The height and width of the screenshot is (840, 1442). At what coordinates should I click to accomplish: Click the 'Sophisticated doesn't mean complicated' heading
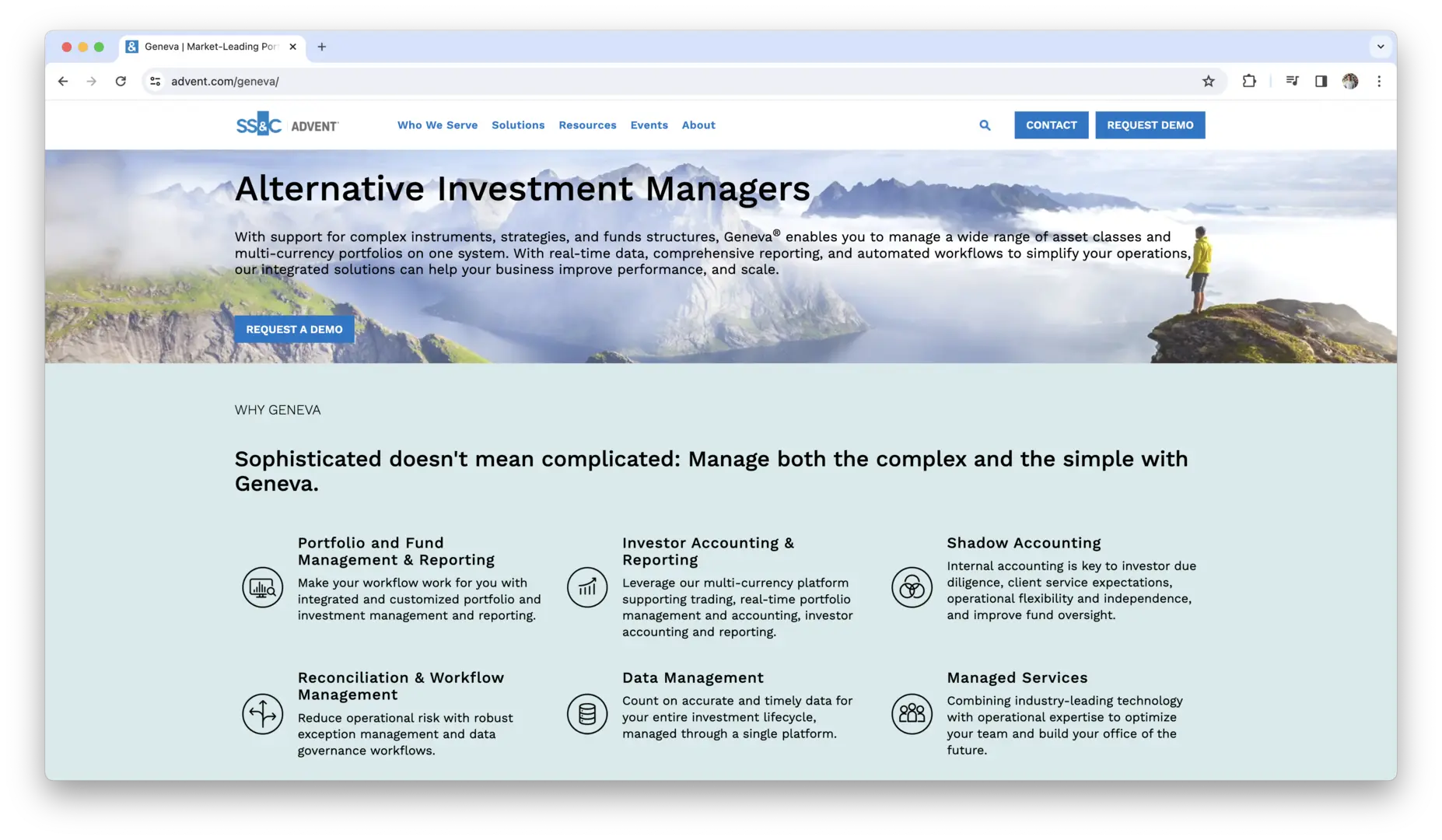click(x=711, y=471)
